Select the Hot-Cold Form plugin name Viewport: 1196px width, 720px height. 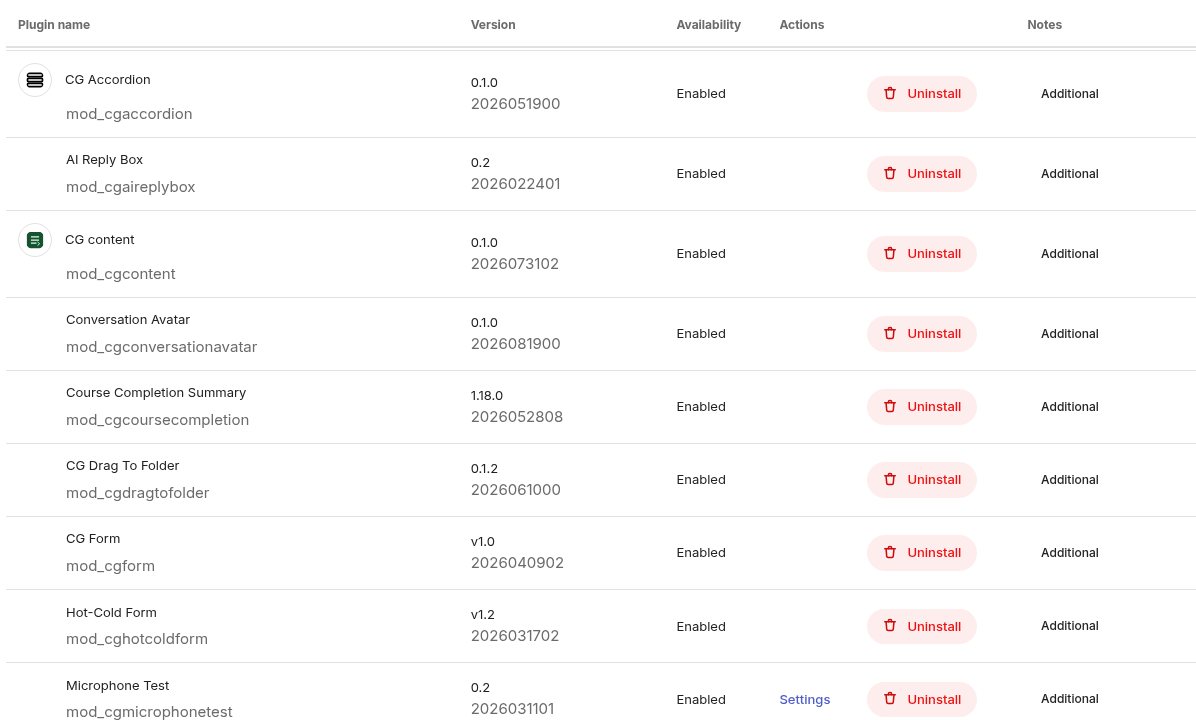(111, 612)
